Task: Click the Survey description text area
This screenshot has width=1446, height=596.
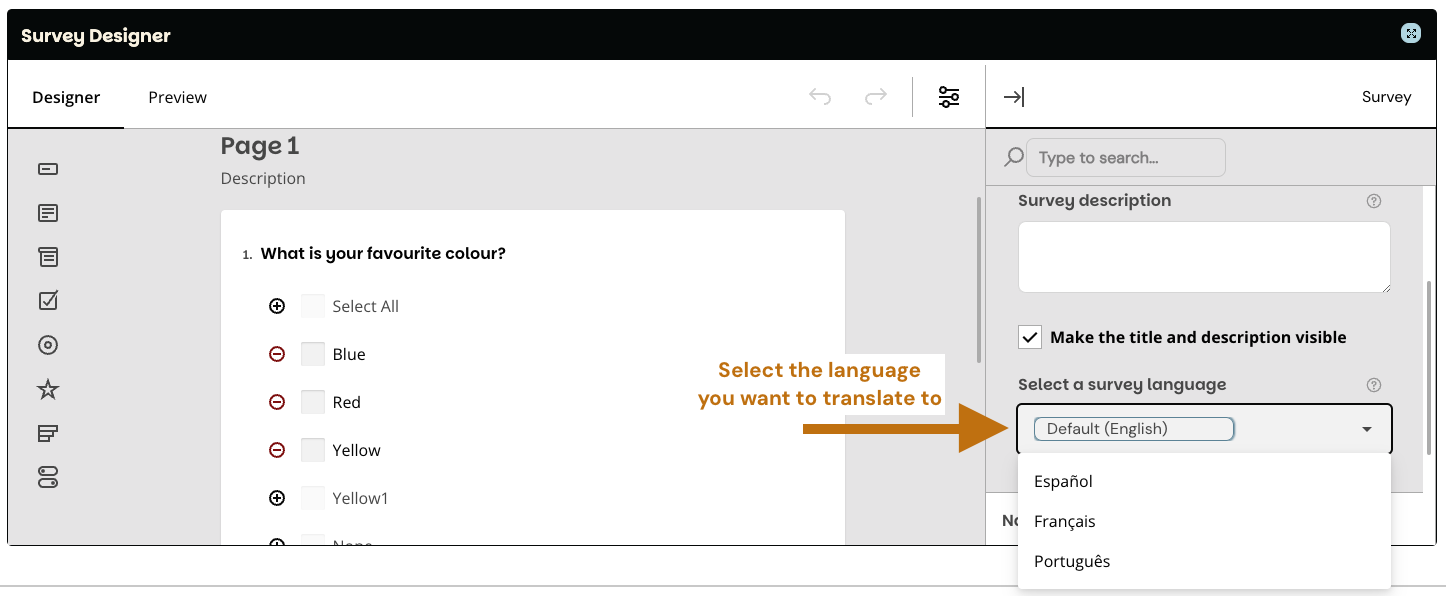Action: [1203, 257]
